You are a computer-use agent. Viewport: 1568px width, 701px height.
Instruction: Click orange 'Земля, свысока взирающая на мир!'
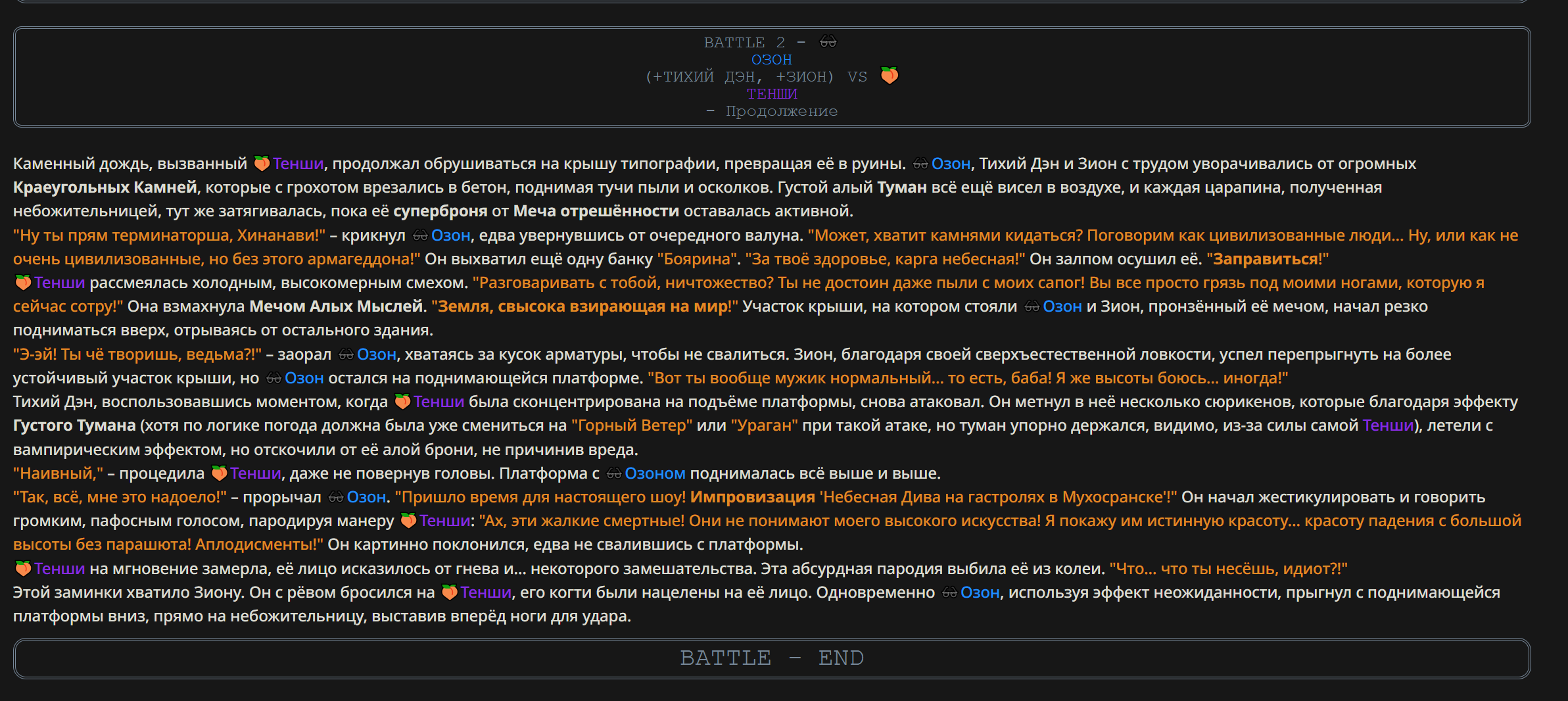click(584, 306)
